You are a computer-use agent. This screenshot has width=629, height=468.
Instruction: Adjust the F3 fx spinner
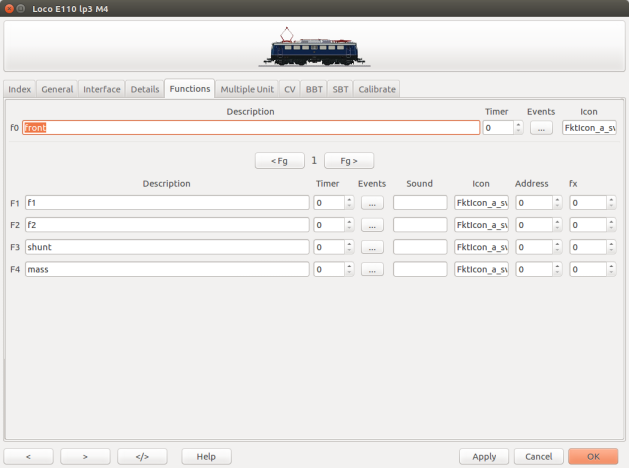click(x=588, y=247)
